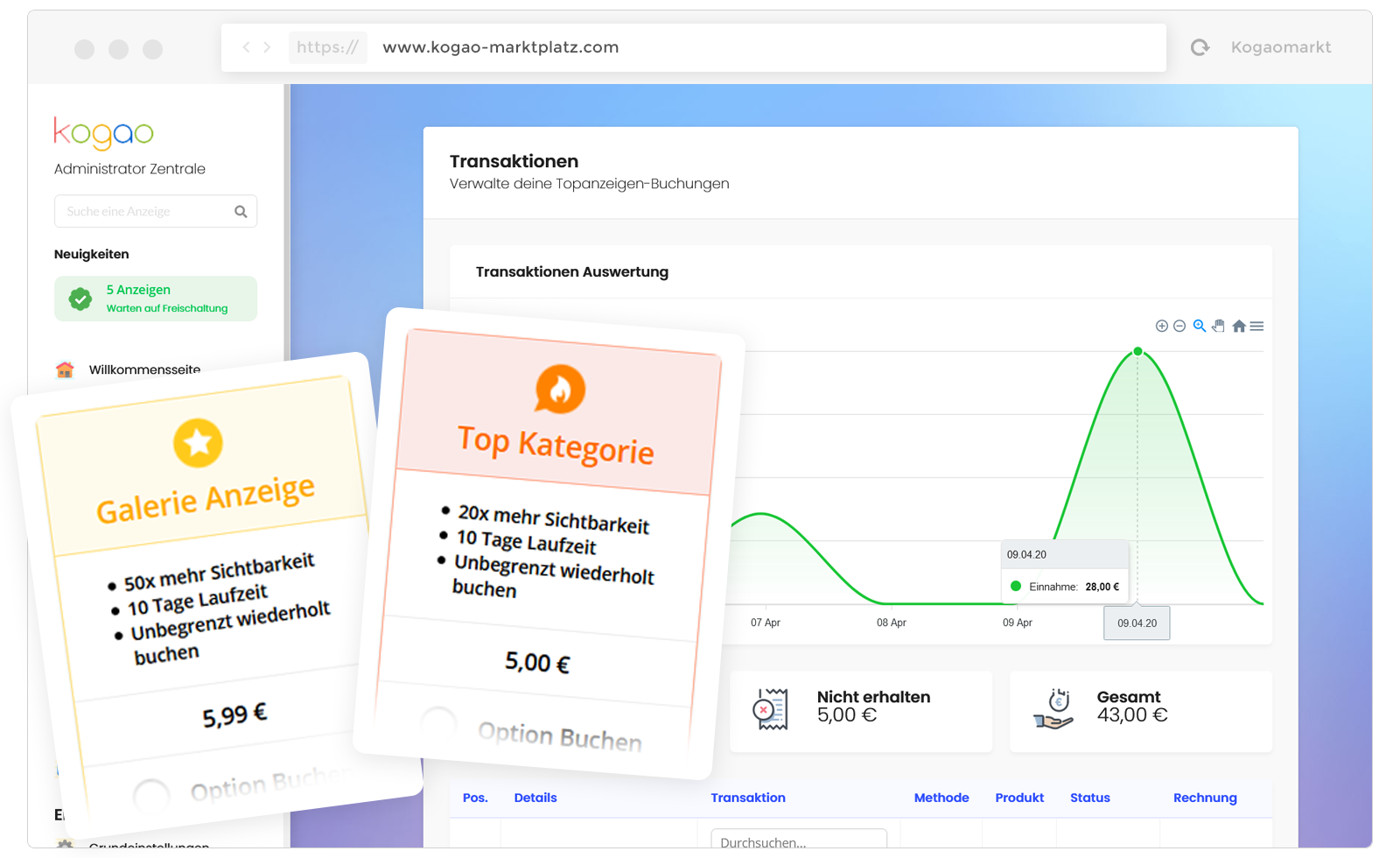Click the sidebar search magnifier icon
The width and height of the screenshot is (1400, 858).
click(x=241, y=212)
